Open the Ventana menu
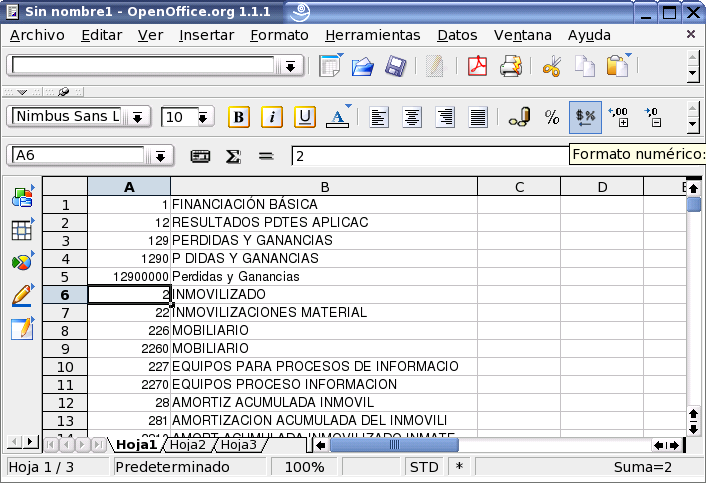This screenshot has width=706, height=483. click(523, 35)
